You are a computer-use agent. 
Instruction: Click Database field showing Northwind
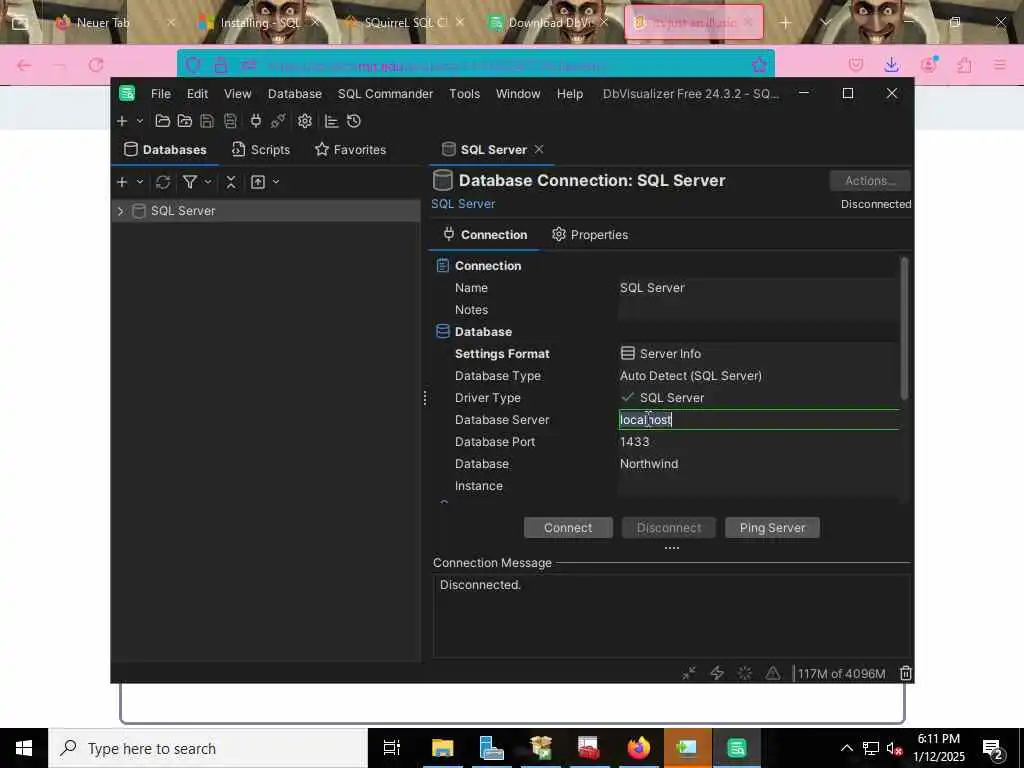(x=758, y=464)
